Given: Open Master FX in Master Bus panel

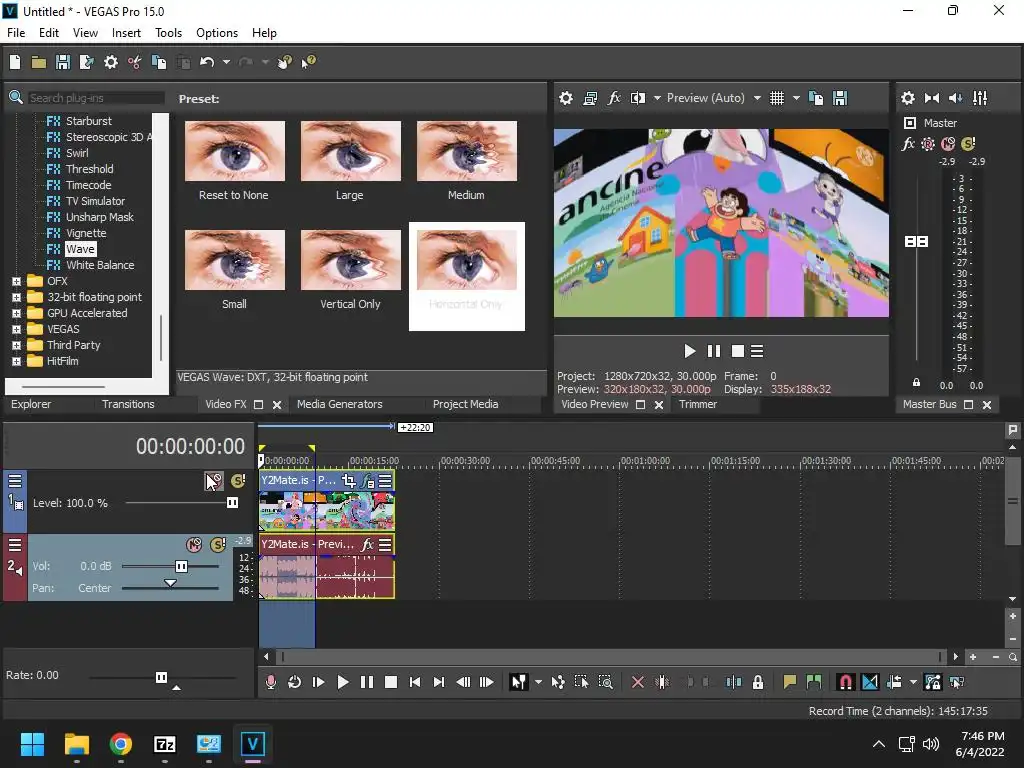Looking at the screenshot, I should coord(908,144).
